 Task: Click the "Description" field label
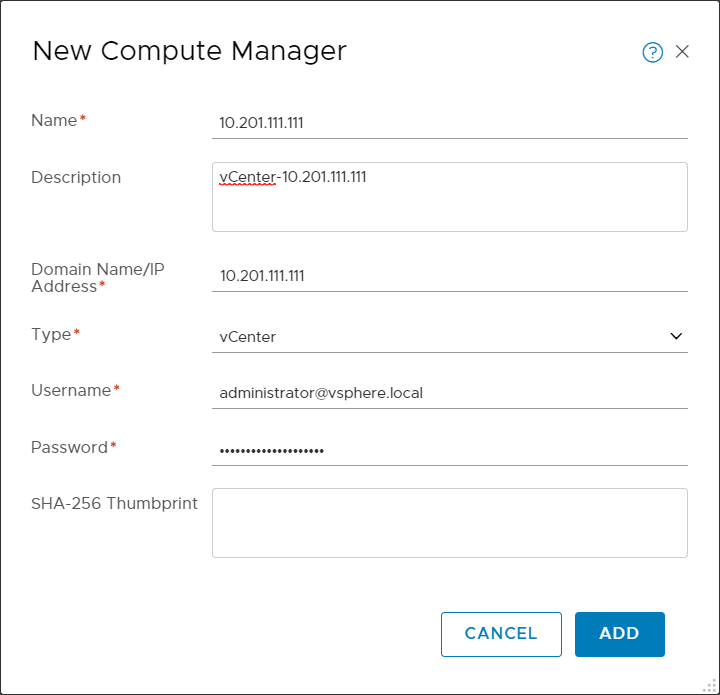tap(76, 177)
